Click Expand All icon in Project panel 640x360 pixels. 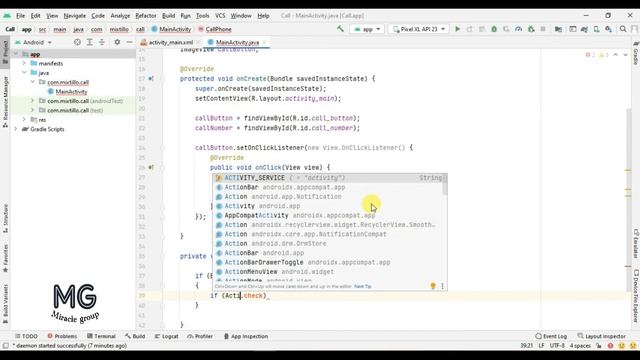89,42
